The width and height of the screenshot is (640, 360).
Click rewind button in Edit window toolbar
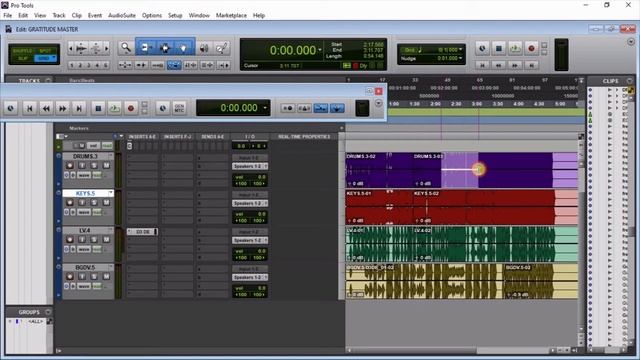click(x=498, y=65)
